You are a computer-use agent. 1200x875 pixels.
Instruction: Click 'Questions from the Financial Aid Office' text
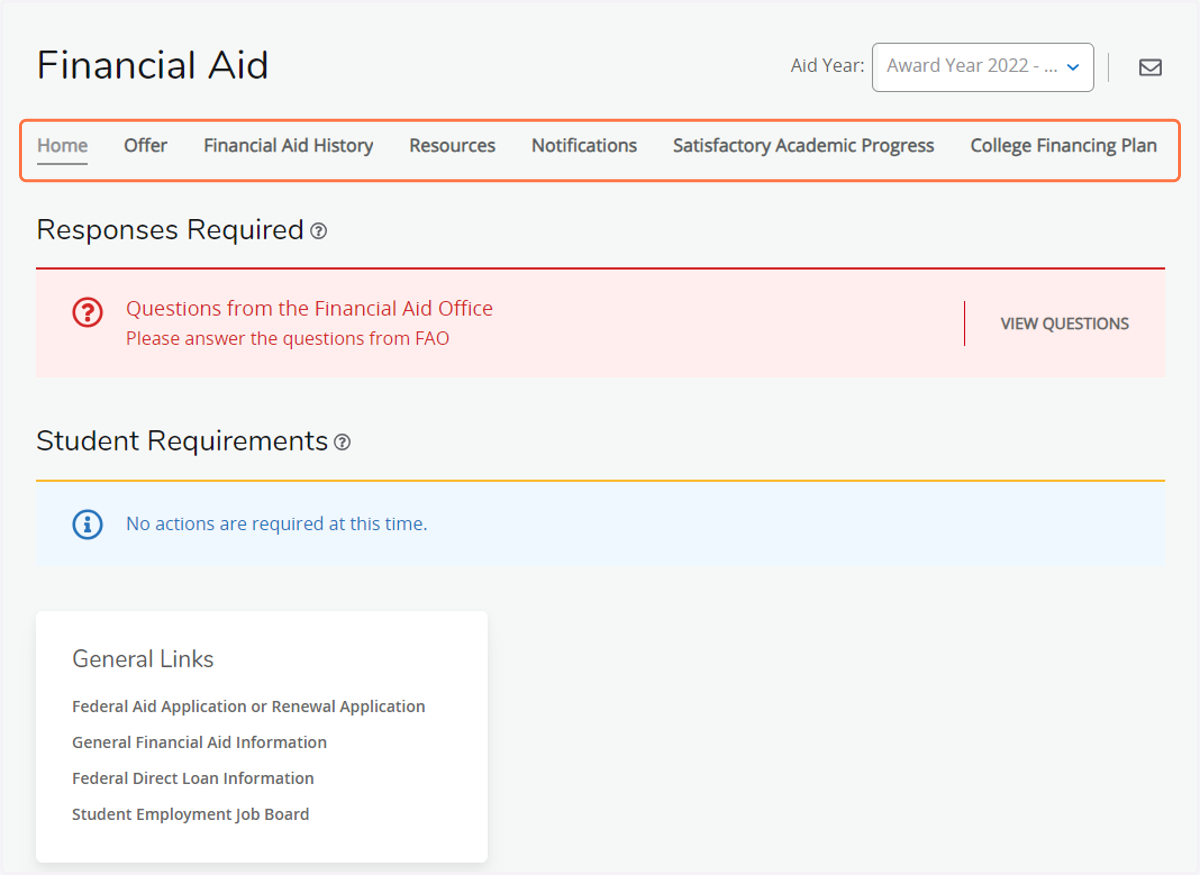309,309
